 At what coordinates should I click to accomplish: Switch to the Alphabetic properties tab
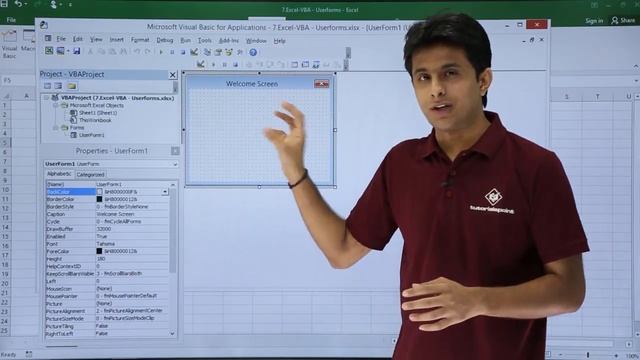pos(59,174)
